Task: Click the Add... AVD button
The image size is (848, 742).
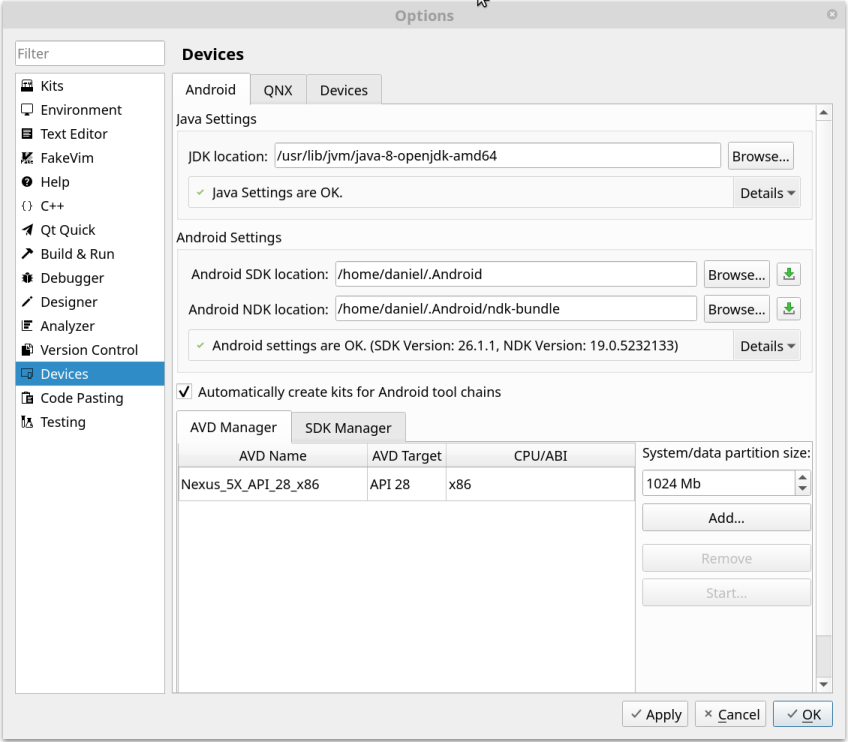Action: (726, 518)
